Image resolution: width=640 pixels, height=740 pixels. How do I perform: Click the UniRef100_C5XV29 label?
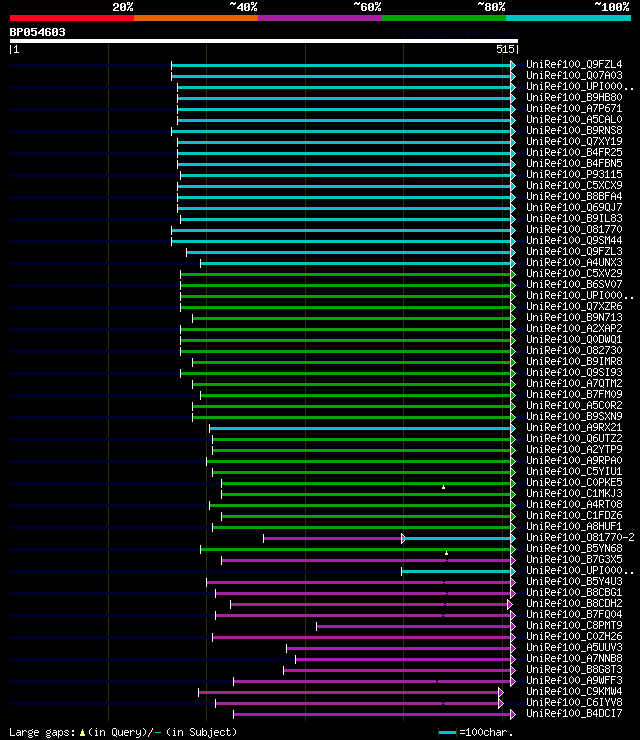click(574, 273)
